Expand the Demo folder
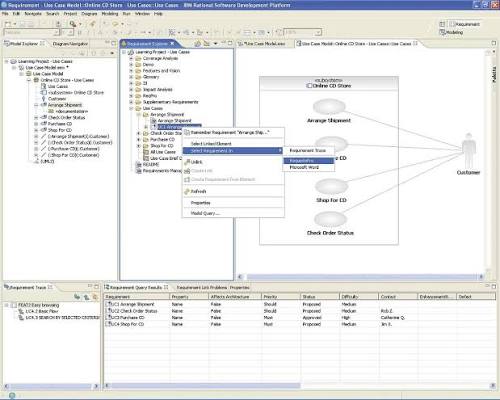This screenshot has width=500, height=400. pyautogui.click(x=131, y=65)
